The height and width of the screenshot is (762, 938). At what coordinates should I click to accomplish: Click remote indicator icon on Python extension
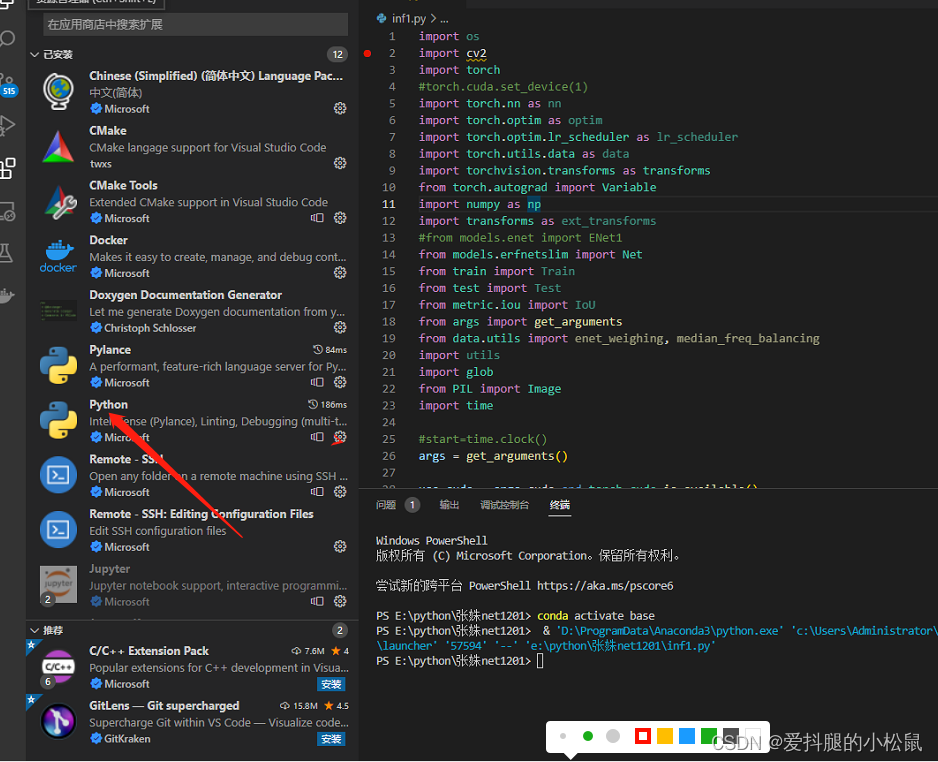tap(317, 437)
